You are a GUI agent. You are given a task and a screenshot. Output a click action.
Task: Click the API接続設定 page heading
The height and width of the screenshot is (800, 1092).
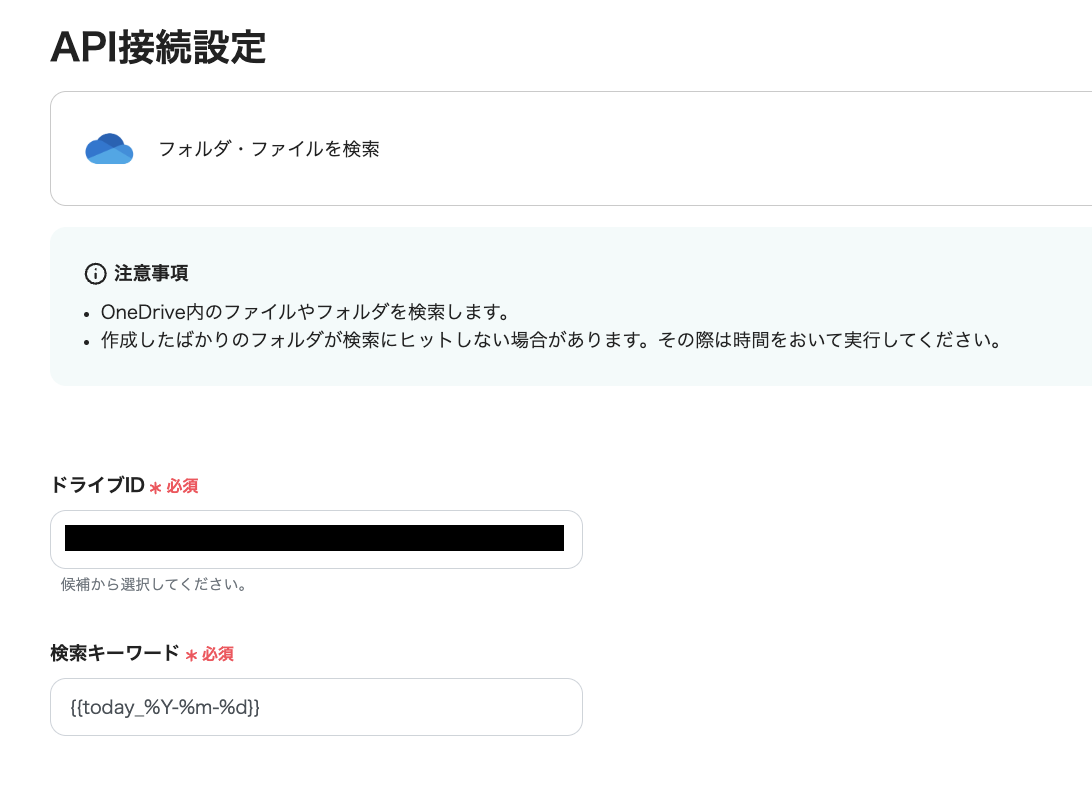pos(158,46)
